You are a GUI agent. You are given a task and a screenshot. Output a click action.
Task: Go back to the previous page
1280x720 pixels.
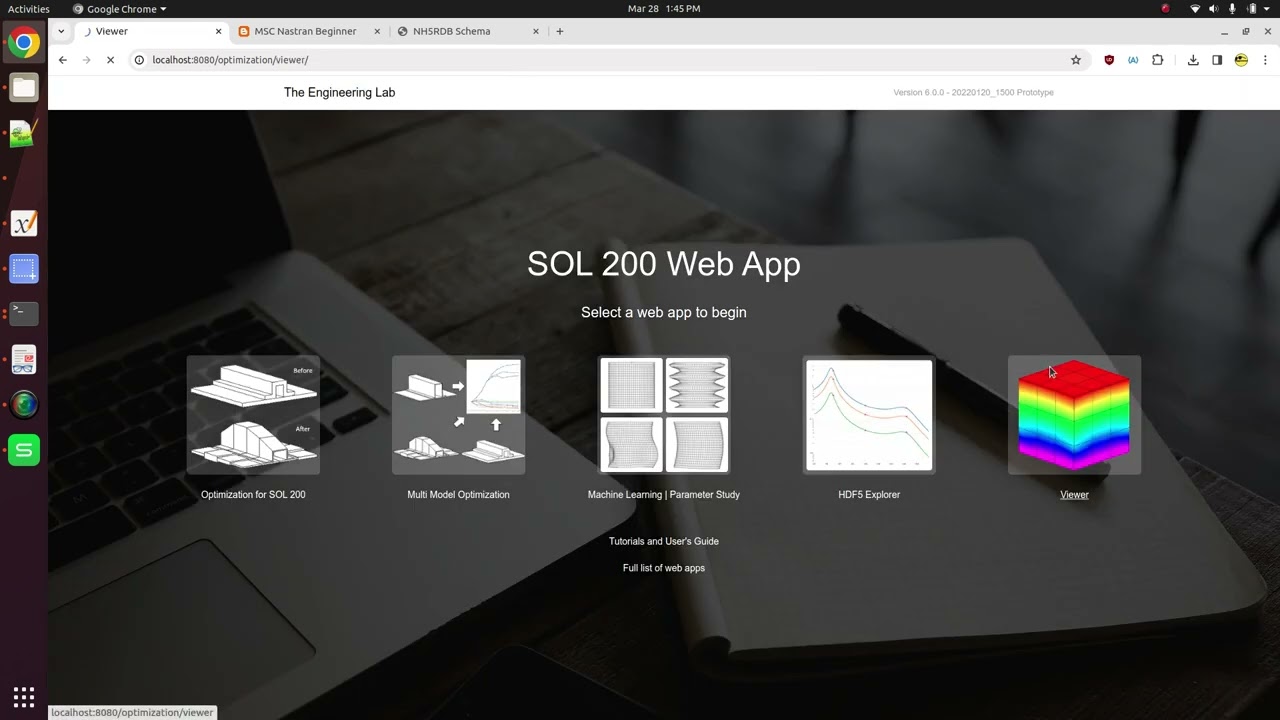62,60
